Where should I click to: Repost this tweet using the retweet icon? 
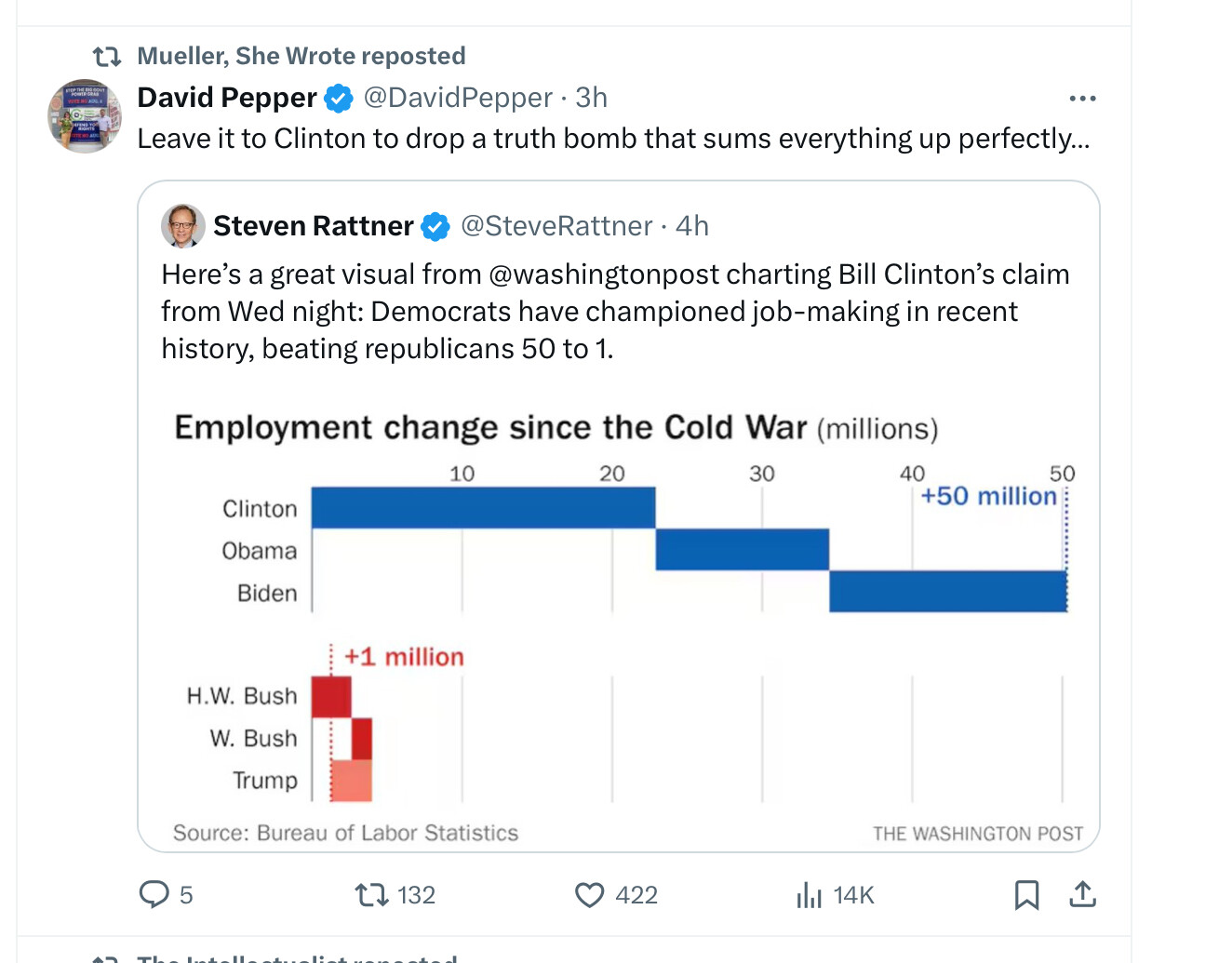[371, 895]
